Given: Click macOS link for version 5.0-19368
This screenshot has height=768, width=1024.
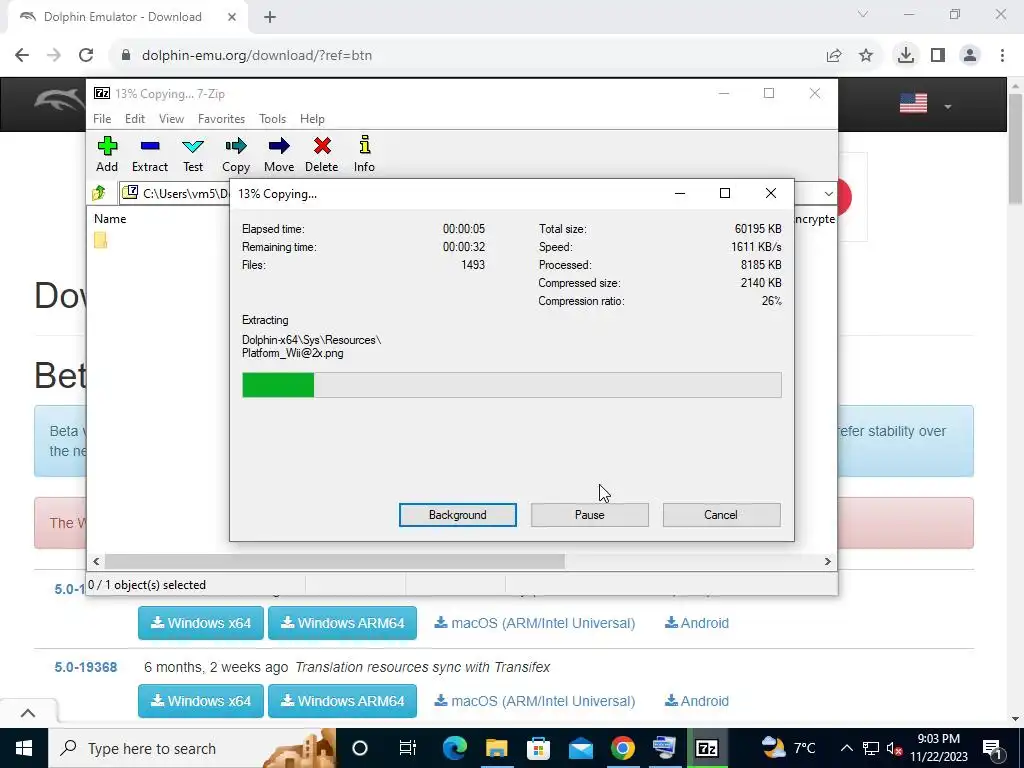Looking at the screenshot, I should click(x=535, y=701).
